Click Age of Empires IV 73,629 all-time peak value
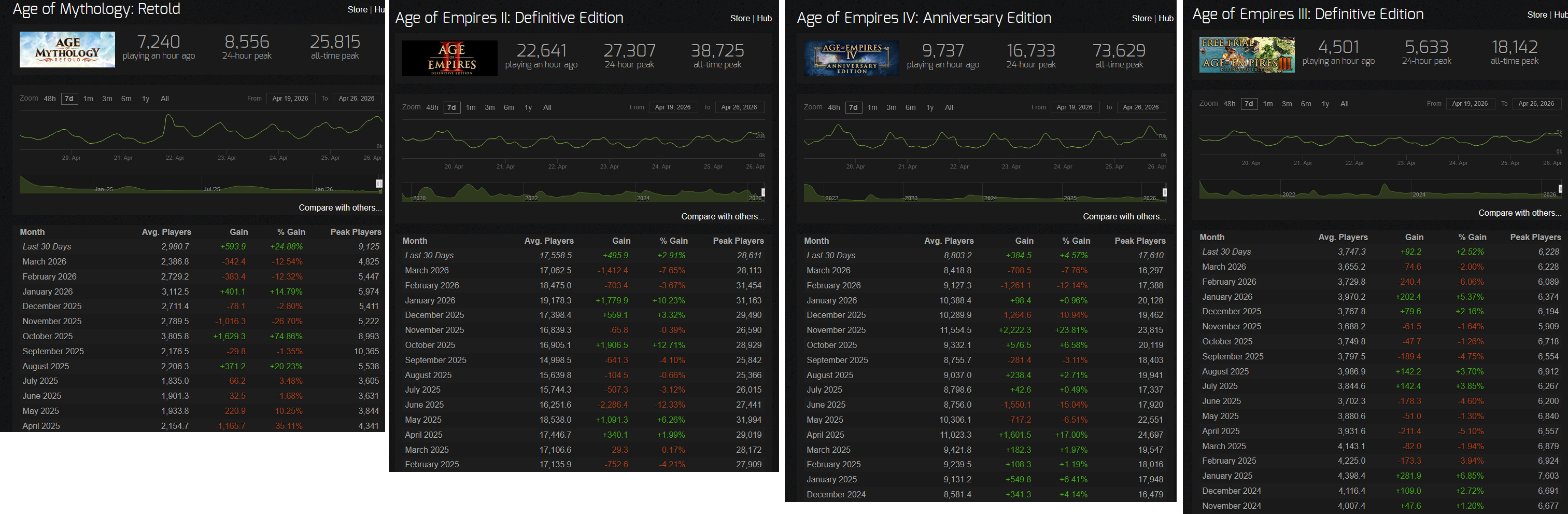1568x514 pixels. click(x=1119, y=50)
